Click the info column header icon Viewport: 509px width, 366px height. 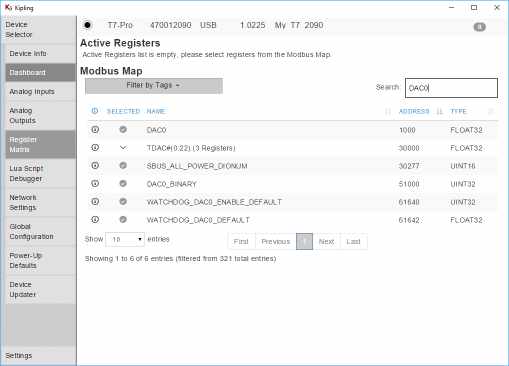coord(95,111)
